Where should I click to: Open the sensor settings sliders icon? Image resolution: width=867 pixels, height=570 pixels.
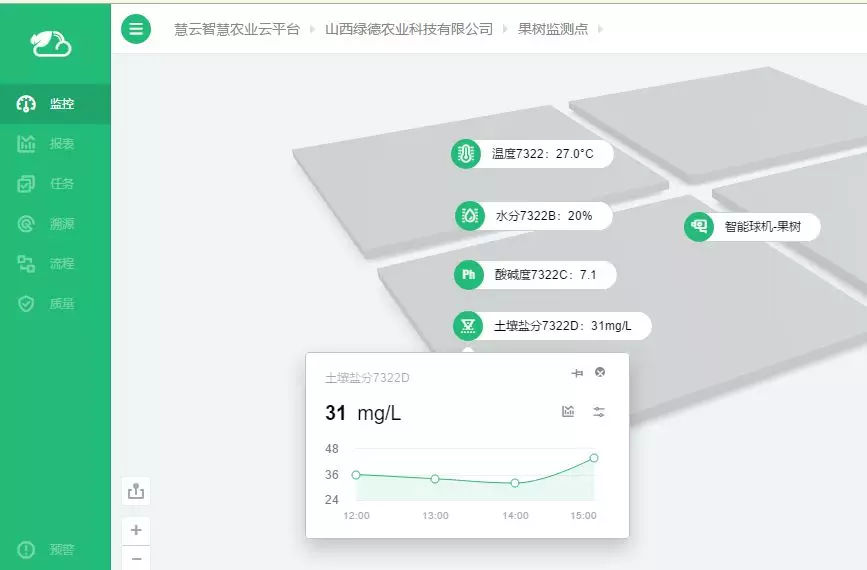click(x=599, y=412)
